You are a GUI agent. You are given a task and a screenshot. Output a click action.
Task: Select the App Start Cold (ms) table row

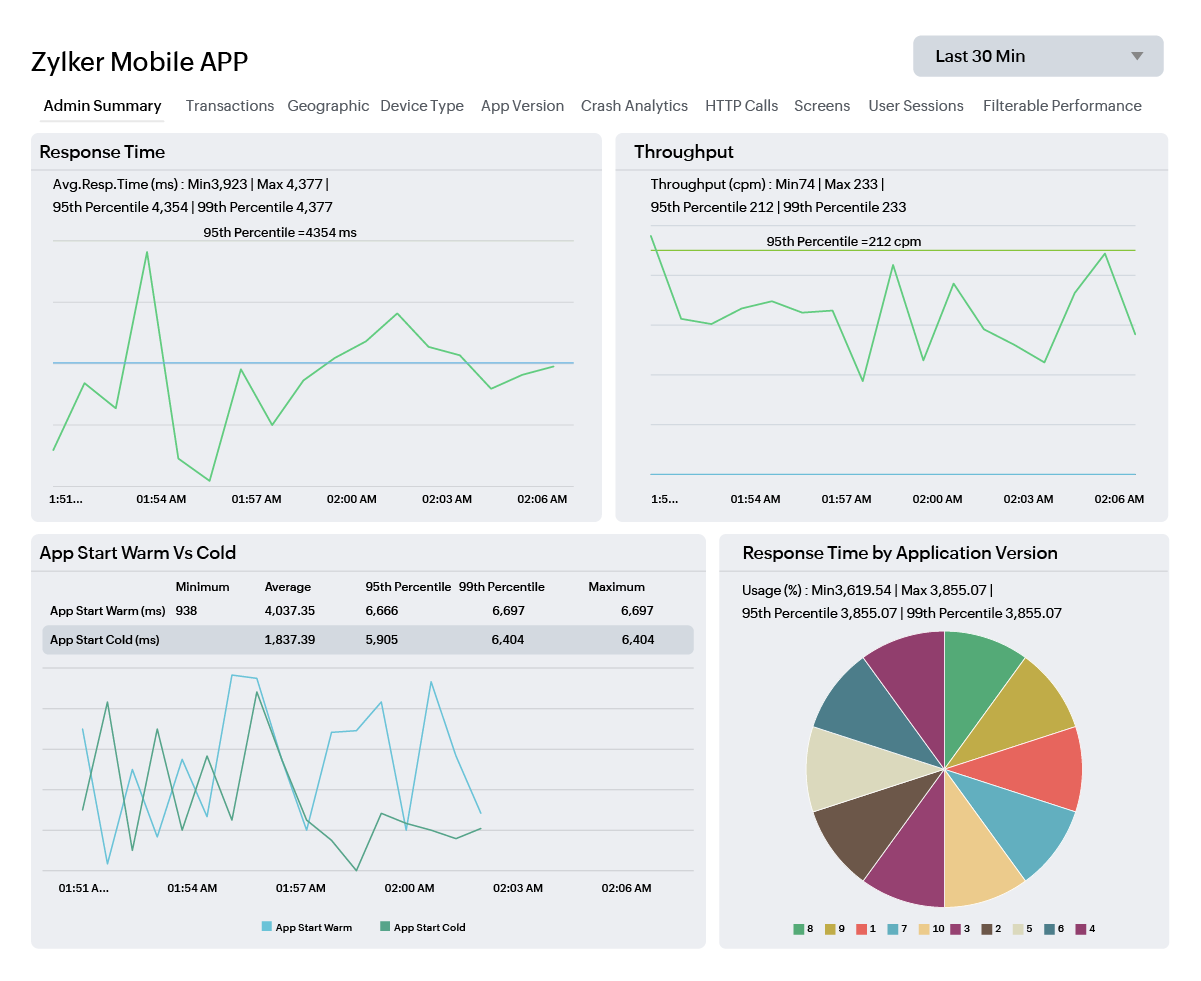(x=368, y=640)
